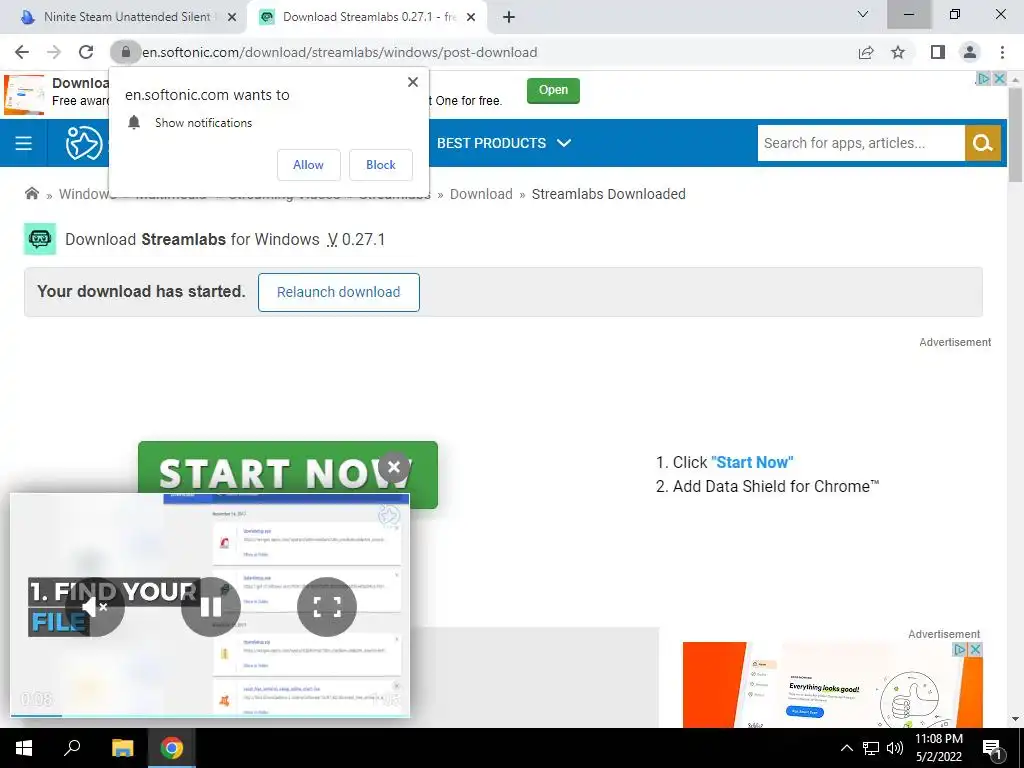Open the Chrome profile menu
Viewport: 1024px width, 768px height.
(970, 52)
